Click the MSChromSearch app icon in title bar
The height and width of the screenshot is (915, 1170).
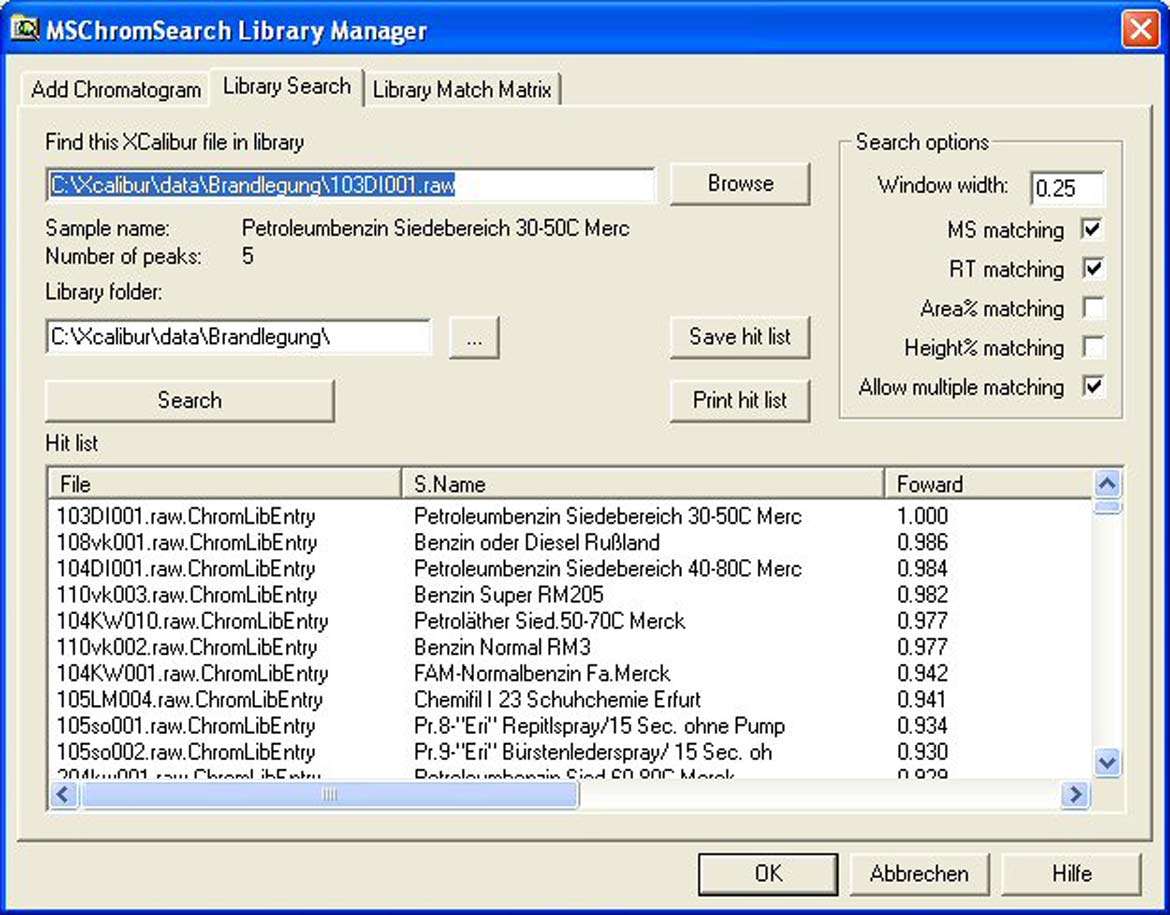pyautogui.click(x=25, y=29)
